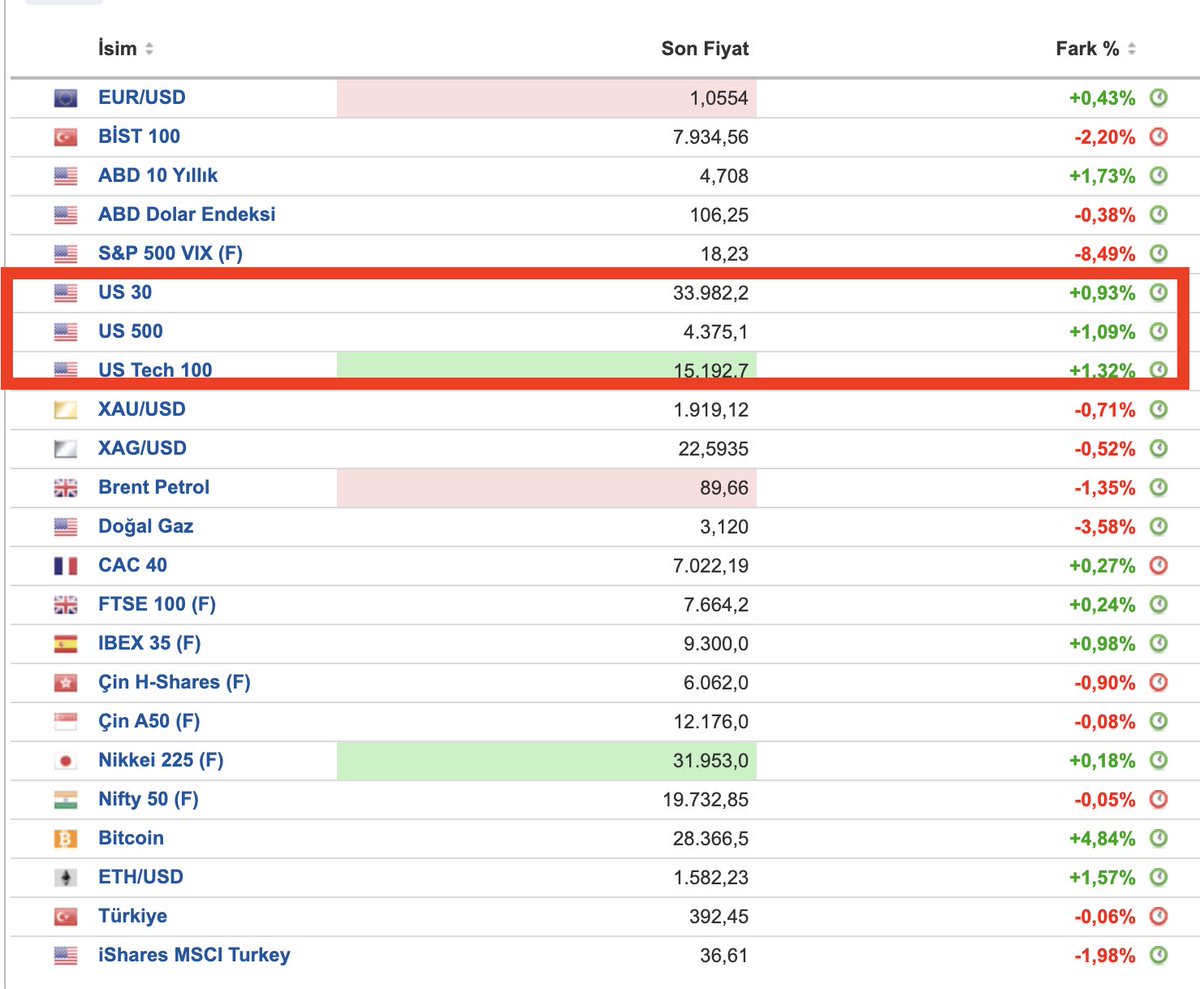Select the S&P 500 VIX change -8,49%
The image size is (1200, 989).
click(x=1104, y=254)
